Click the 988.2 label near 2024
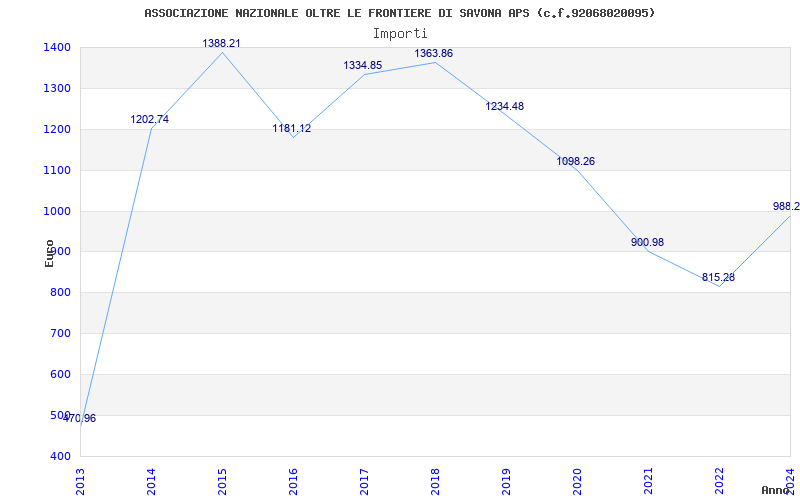 point(786,207)
